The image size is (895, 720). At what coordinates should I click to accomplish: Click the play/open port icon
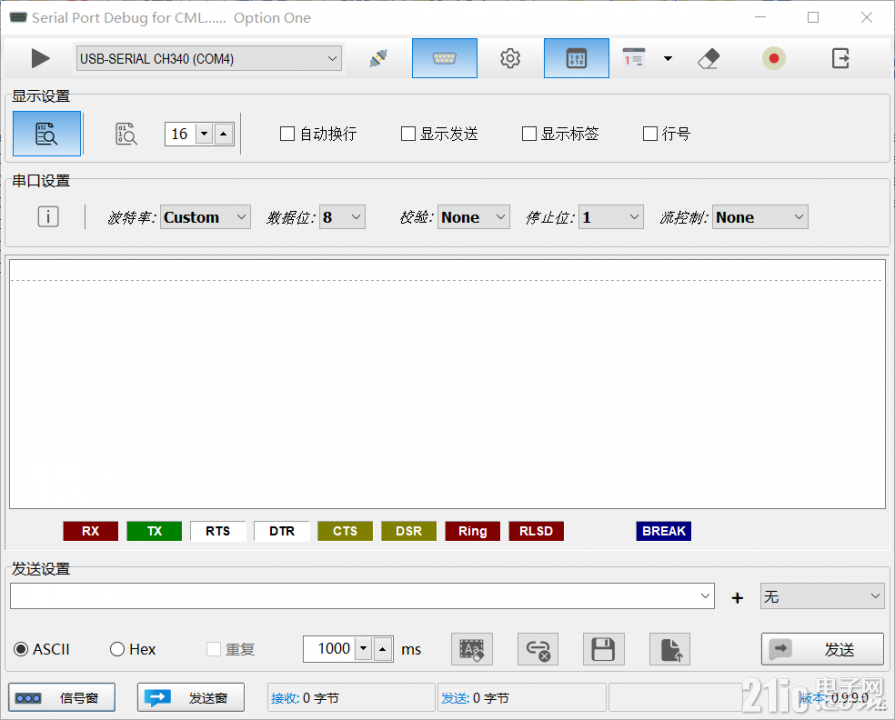point(40,58)
